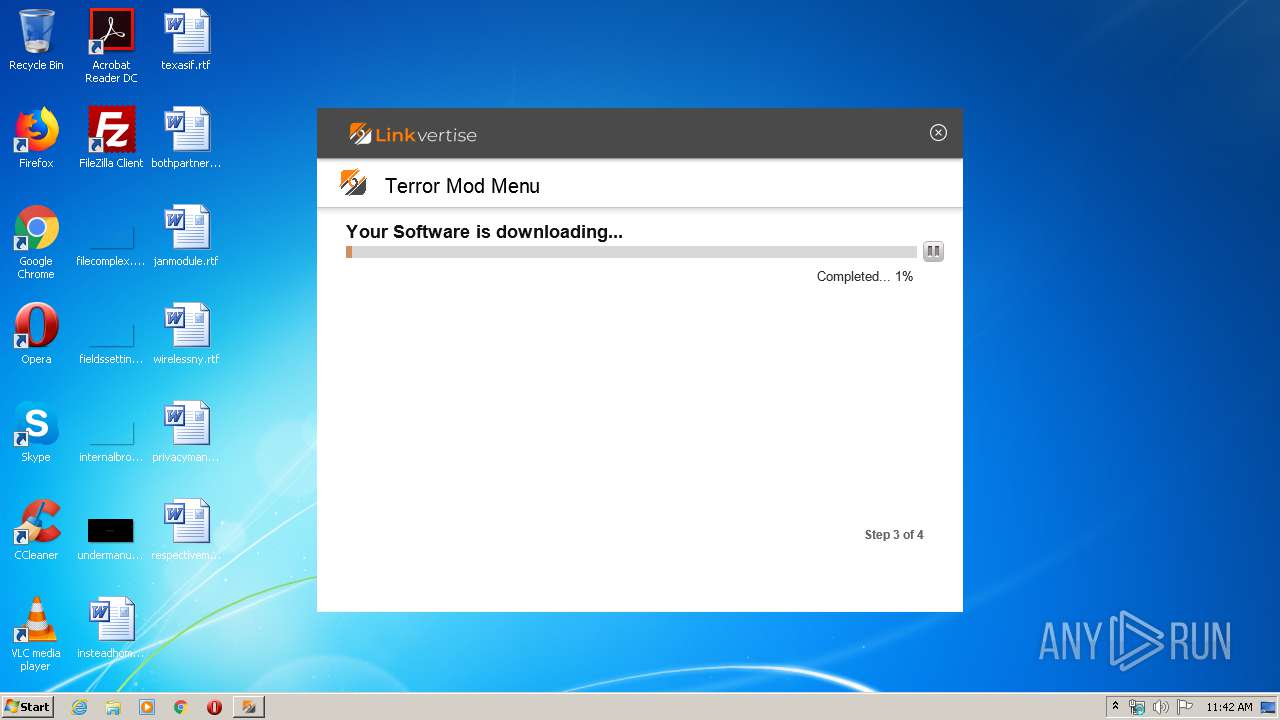Select the fieldssettin desktop file
Screen dimensions: 1280x720
pyautogui.click(x=111, y=341)
